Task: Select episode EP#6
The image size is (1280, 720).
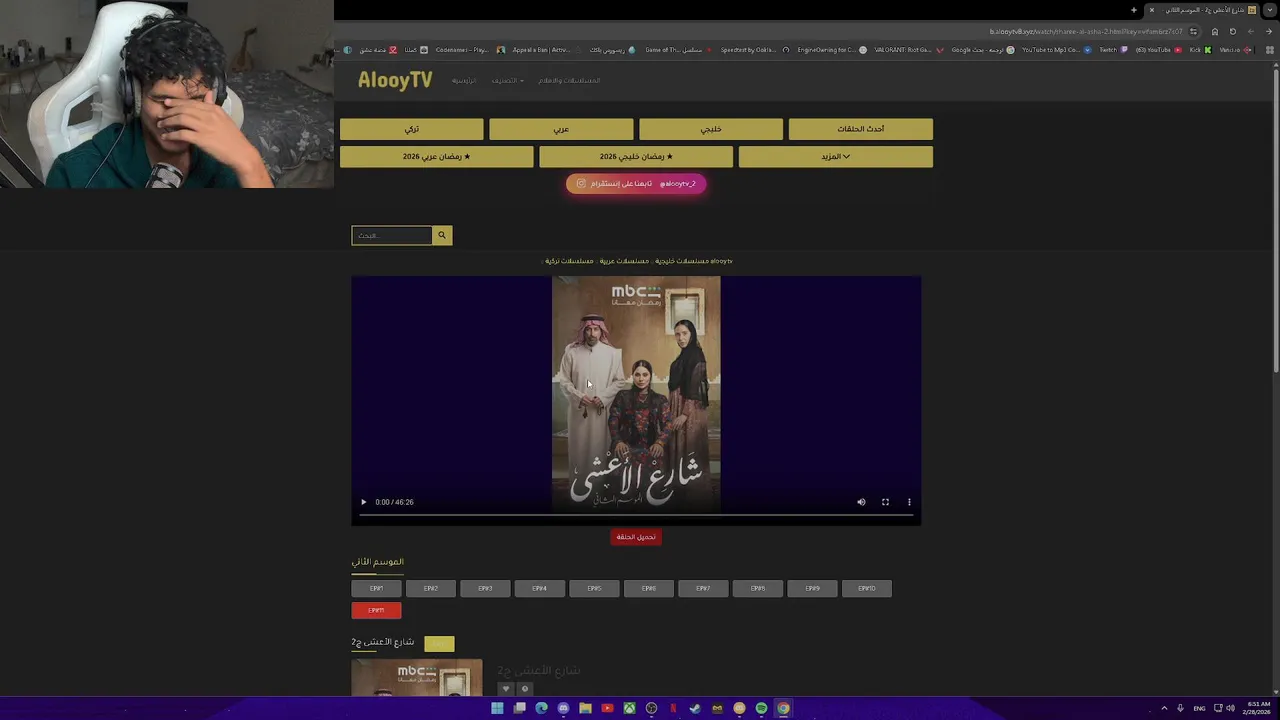Action: 649,589
